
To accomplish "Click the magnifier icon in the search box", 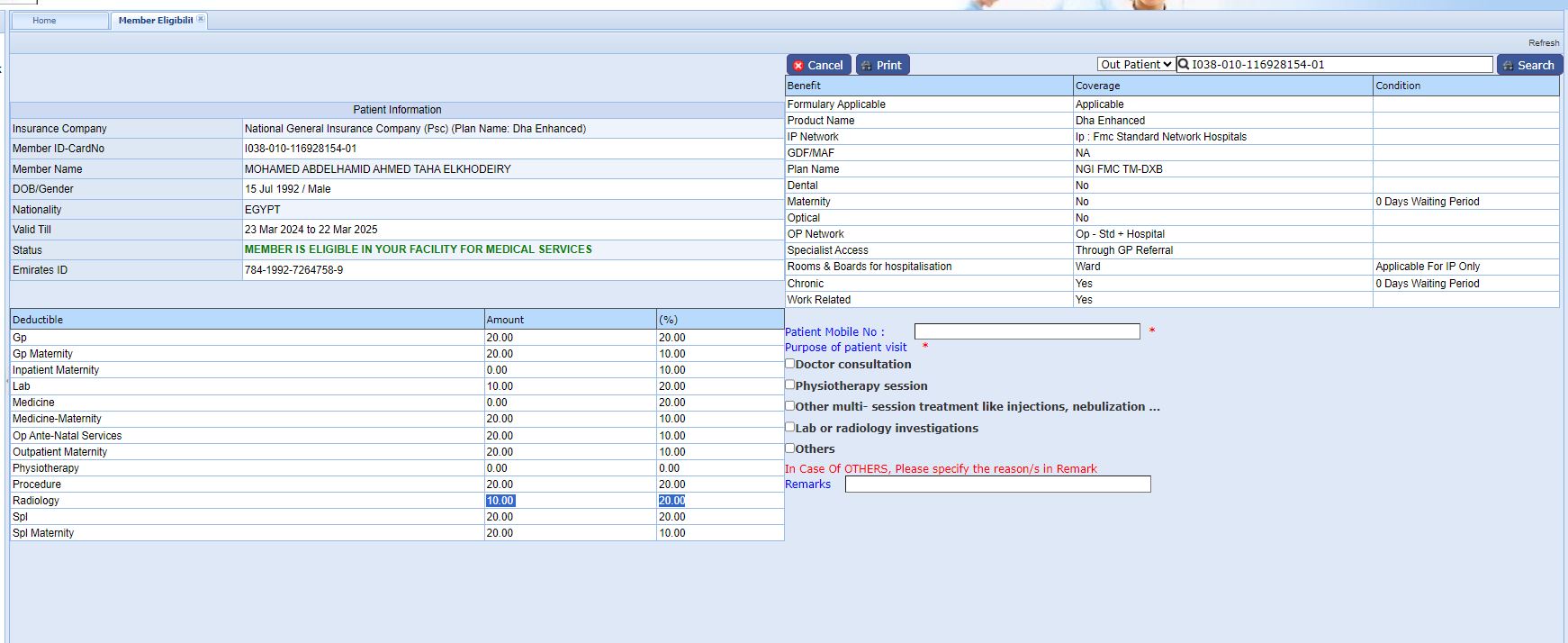I will [x=1184, y=65].
